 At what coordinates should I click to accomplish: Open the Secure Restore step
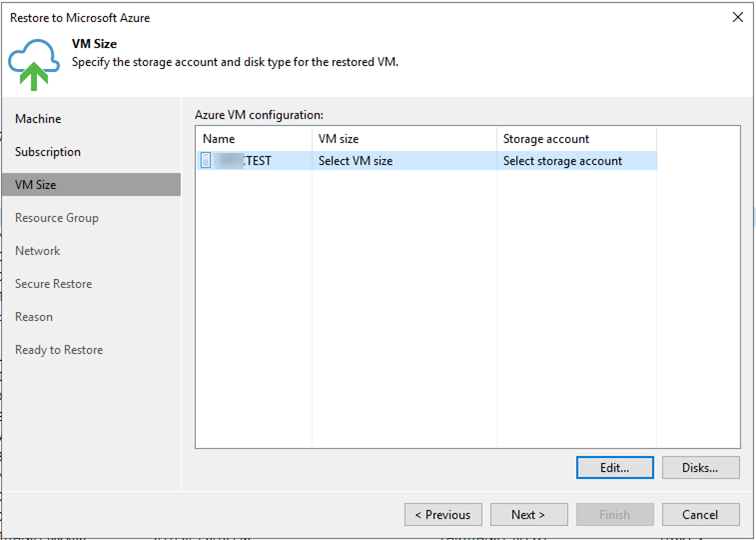click(x=54, y=284)
